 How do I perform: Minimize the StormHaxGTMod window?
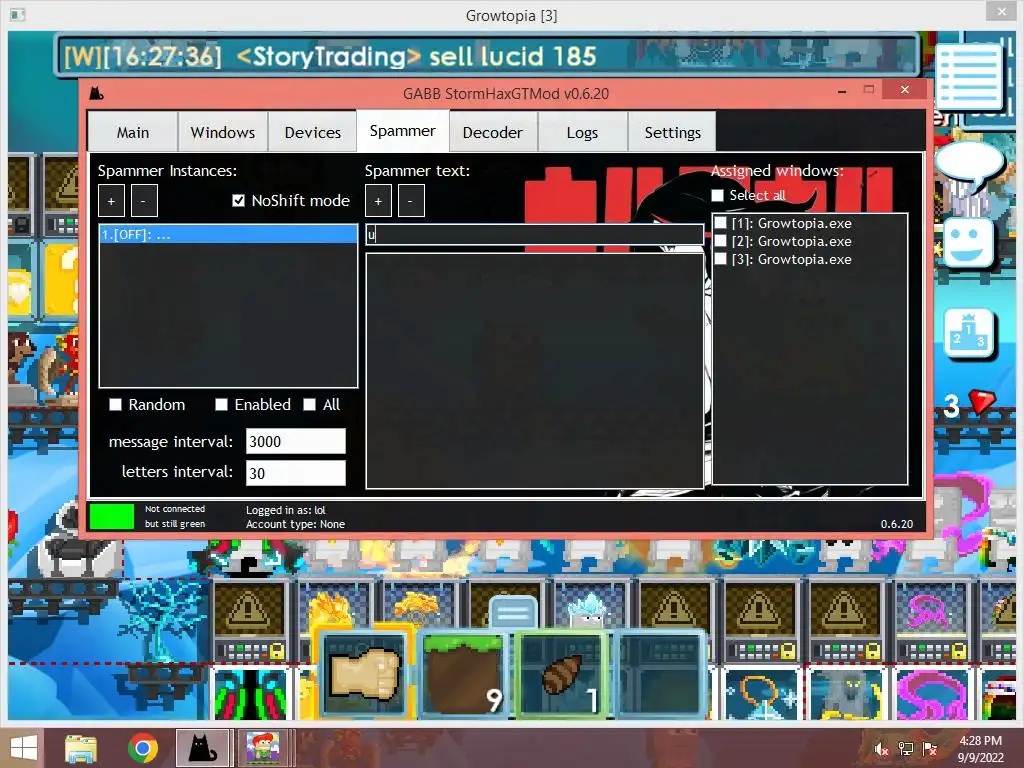click(x=842, y=91)
